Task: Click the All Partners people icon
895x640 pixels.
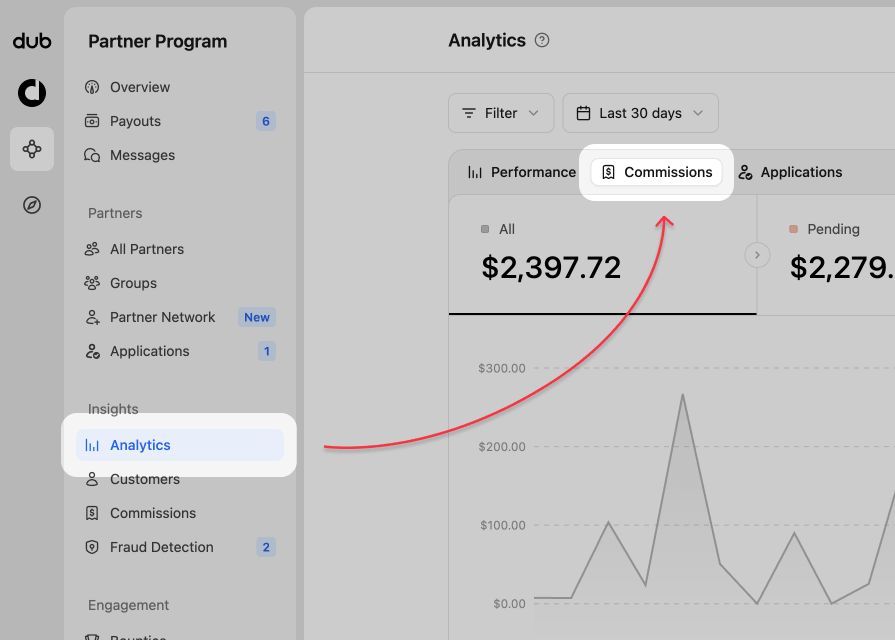Action: (x=92, y=249)
